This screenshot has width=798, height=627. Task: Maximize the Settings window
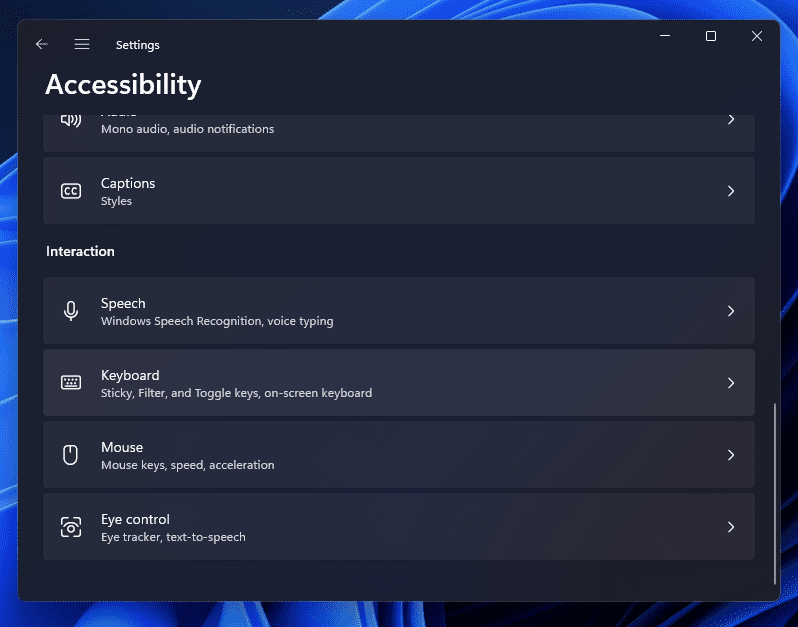point(711,36)
